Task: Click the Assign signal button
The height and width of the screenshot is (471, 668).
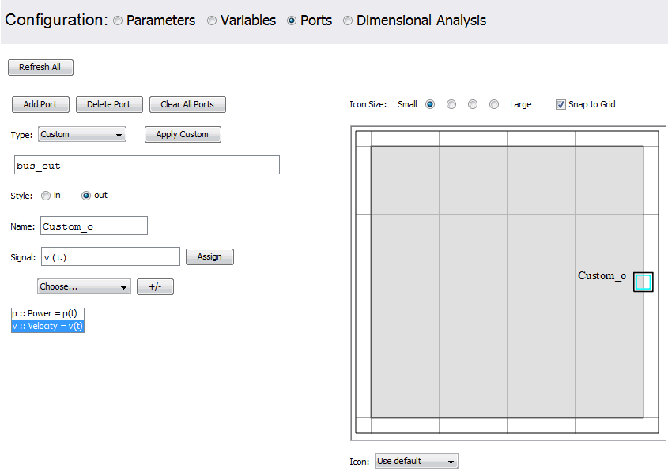Action: click(209, 257)
